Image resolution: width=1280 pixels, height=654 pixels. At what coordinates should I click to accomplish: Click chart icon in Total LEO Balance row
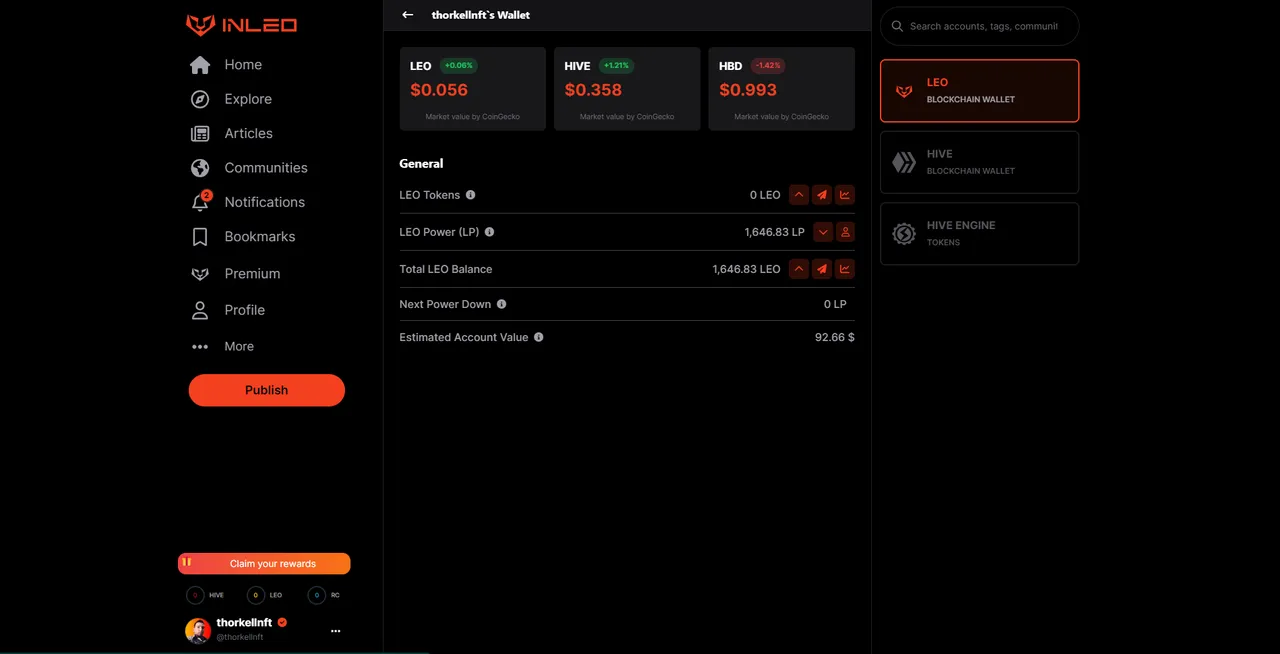point(845,268)
